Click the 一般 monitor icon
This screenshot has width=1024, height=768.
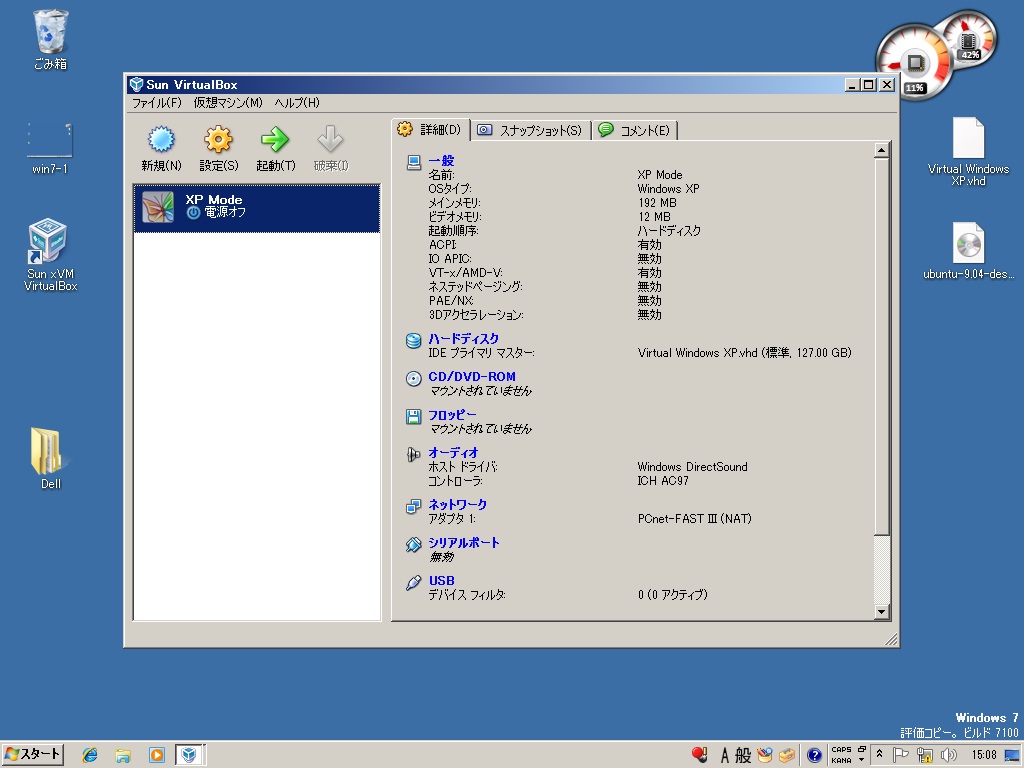click(x=413, y=162)
